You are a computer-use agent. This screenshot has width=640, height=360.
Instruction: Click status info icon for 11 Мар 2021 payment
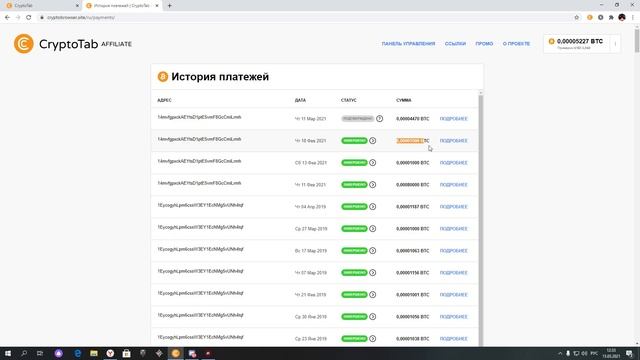(379, 119)
